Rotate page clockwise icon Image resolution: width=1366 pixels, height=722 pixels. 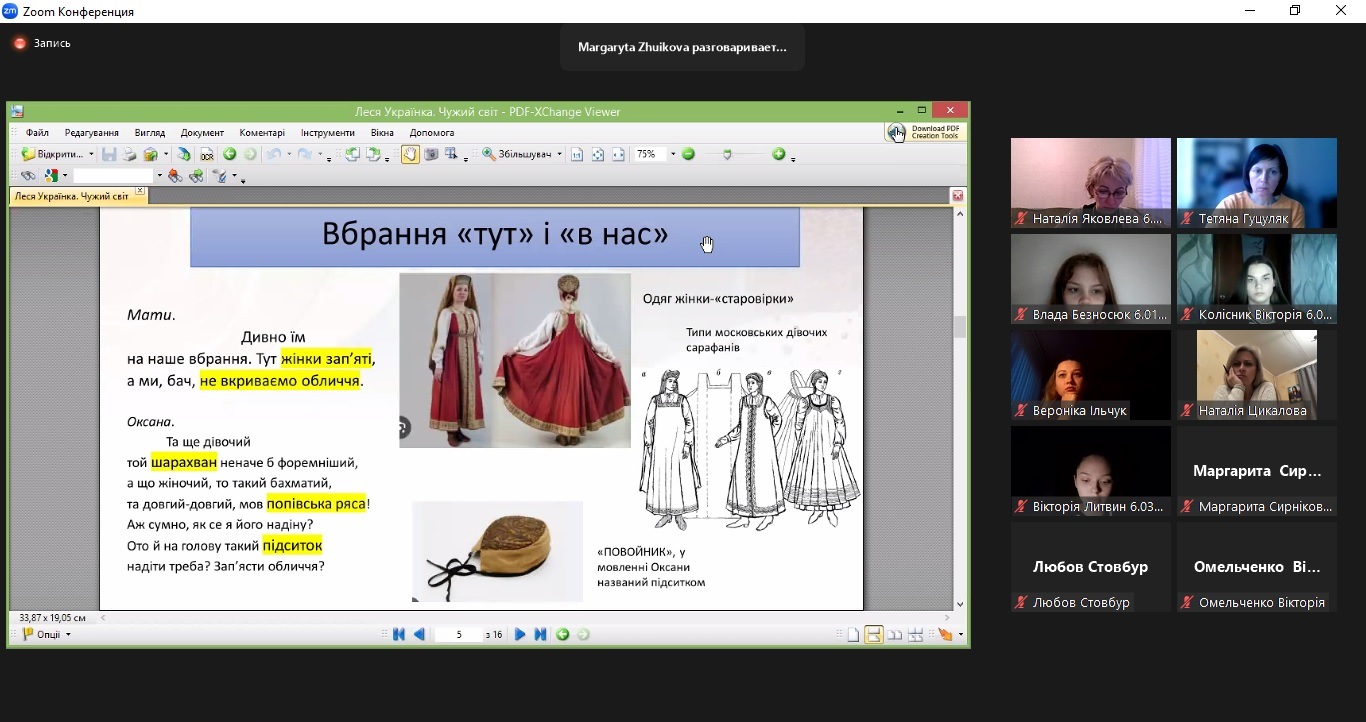pyautogui.click(x=373, y=154)
